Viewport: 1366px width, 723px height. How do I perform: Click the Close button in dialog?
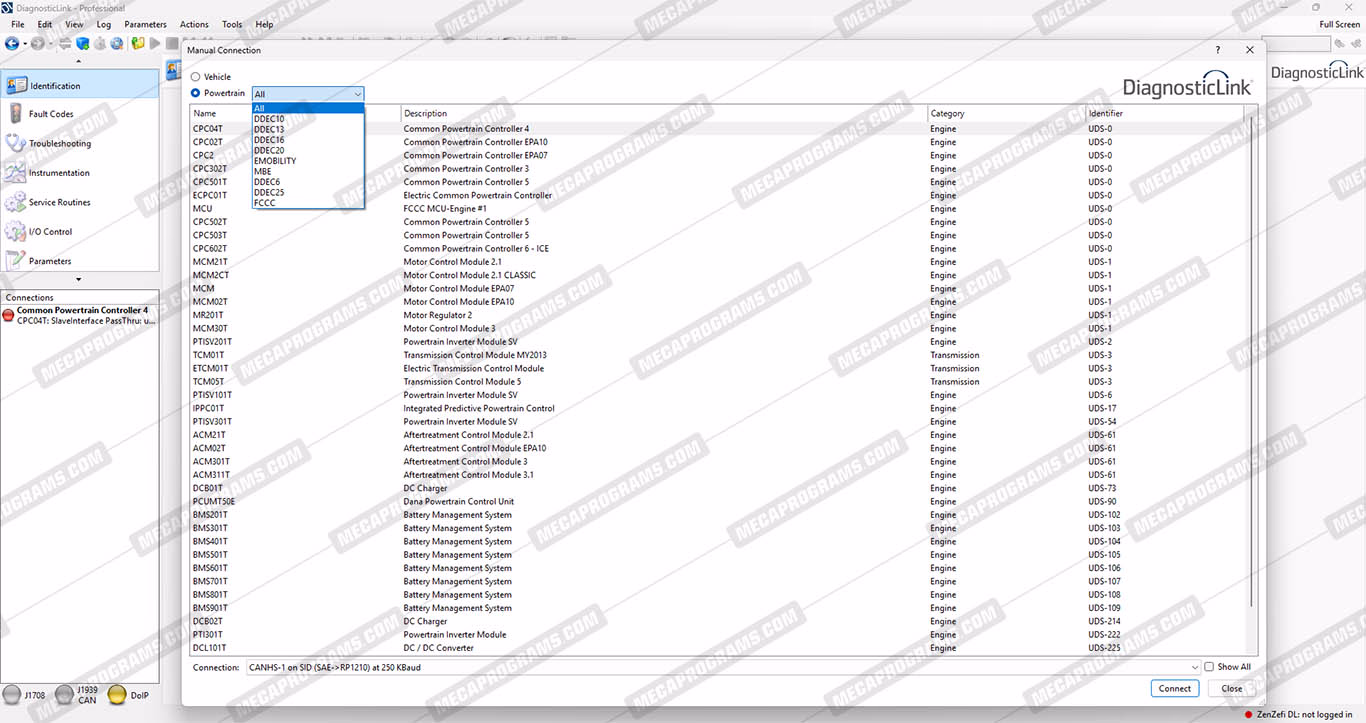tap(1232, 689)
